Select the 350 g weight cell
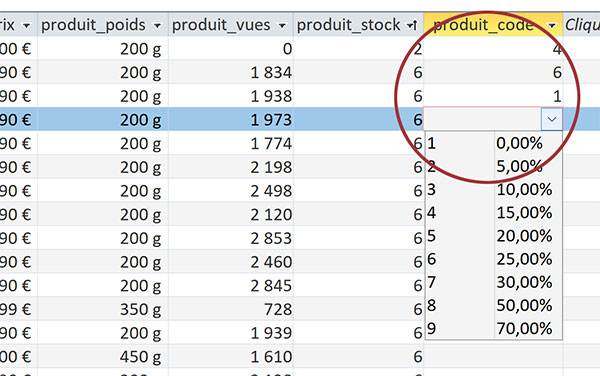The height and width of the screenshot is (376, 600). click(103, 309)
